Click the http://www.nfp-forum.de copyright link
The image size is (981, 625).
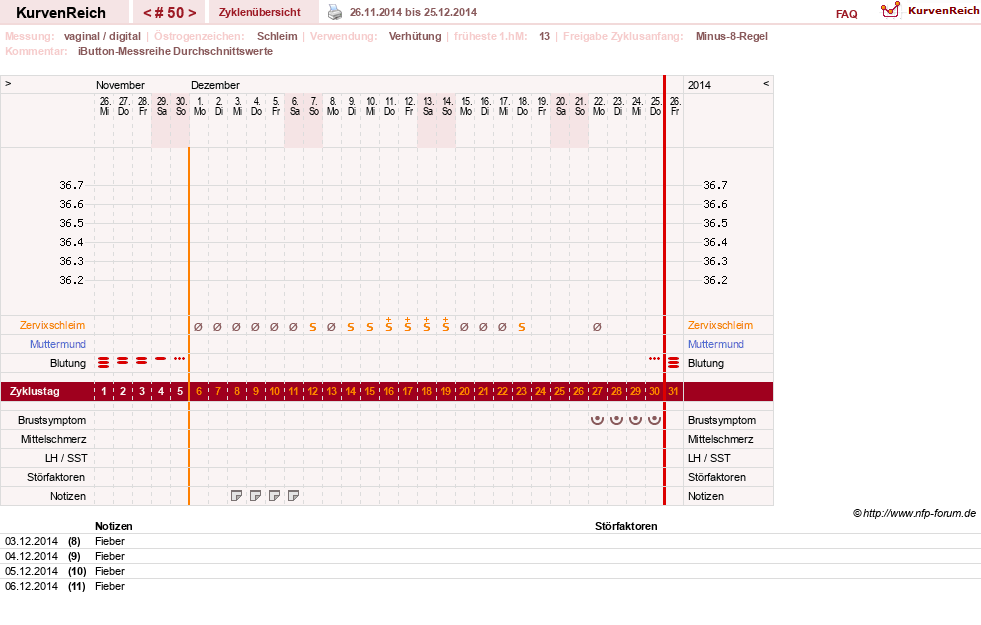pyautogui.click(x=919, y=513)
